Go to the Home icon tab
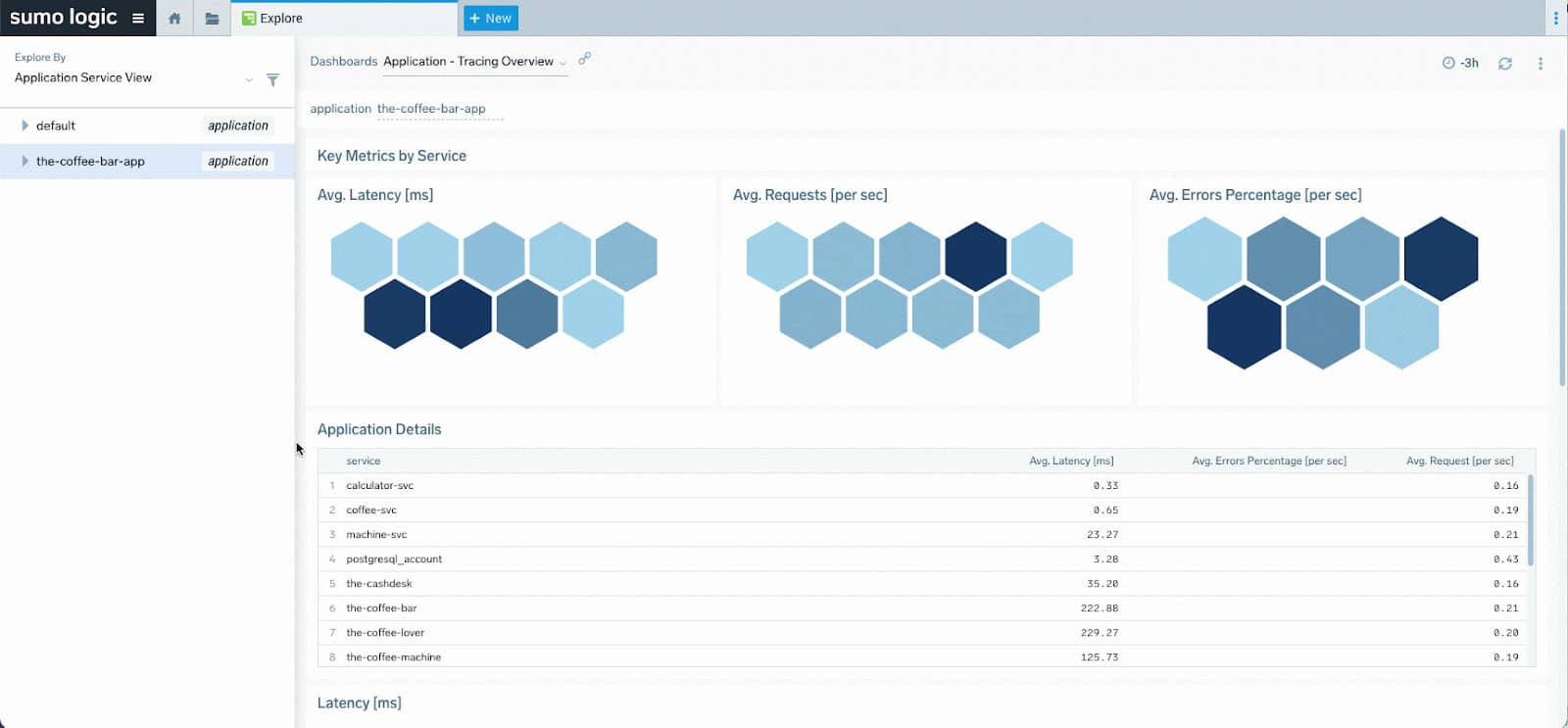This screenshot has width=1568, height=728. (174, 18)
